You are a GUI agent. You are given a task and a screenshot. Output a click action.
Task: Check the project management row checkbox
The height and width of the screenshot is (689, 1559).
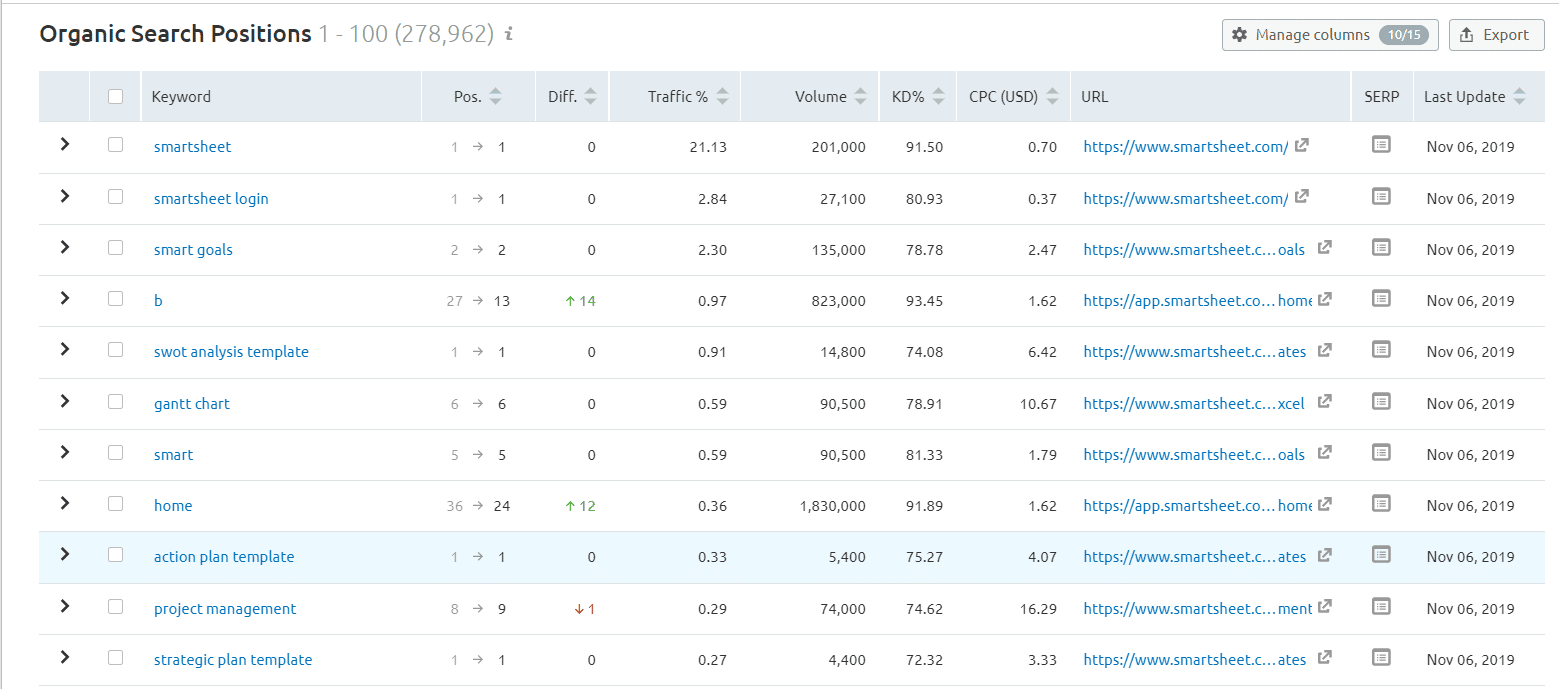point(115,606)
